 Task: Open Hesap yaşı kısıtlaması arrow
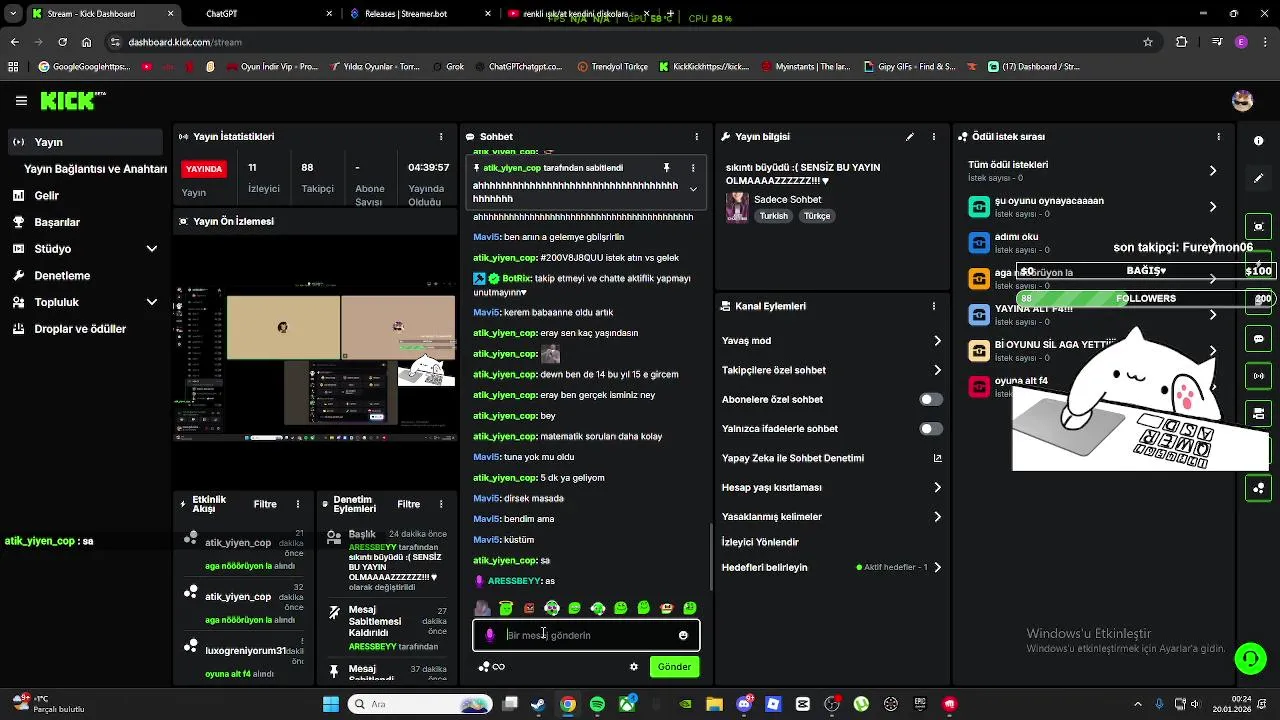pyautogui.click(x=937, y=487)
